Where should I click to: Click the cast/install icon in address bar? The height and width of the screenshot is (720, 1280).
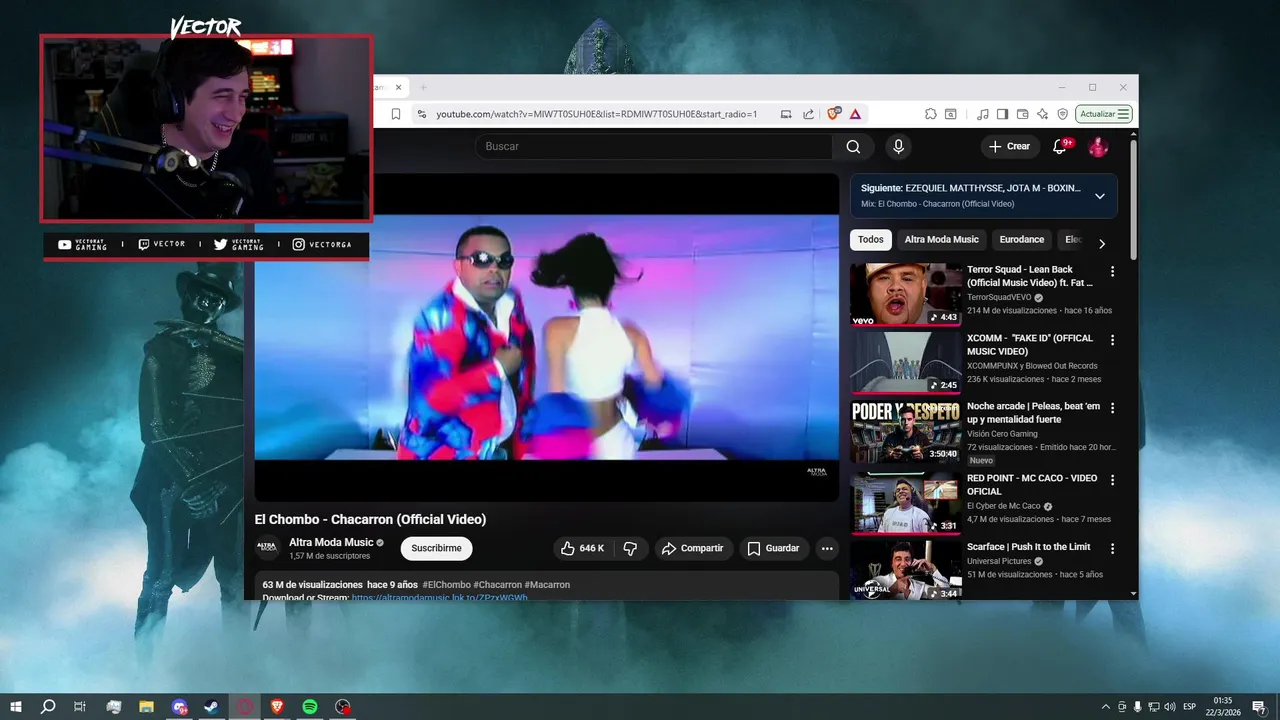786,114
